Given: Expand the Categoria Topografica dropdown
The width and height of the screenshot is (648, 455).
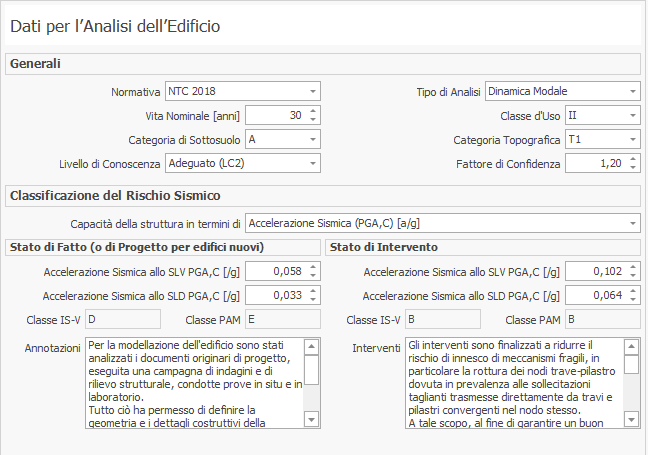Looking at the screenshot, I should [633, 139].
